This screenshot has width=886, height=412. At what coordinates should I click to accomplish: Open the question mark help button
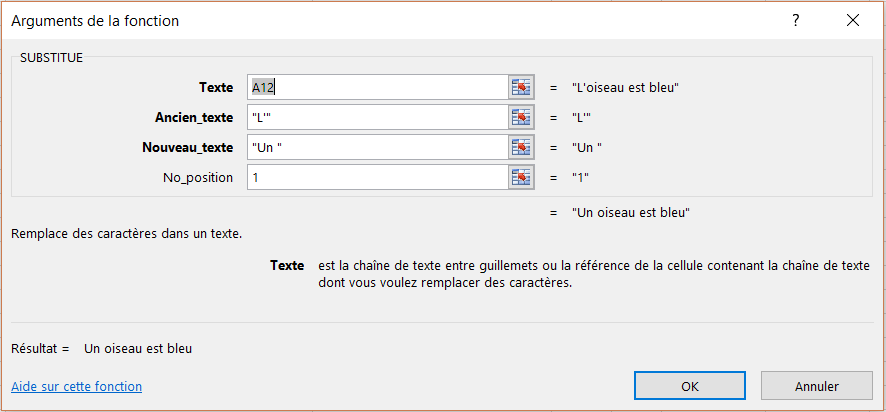click(796, 20)
